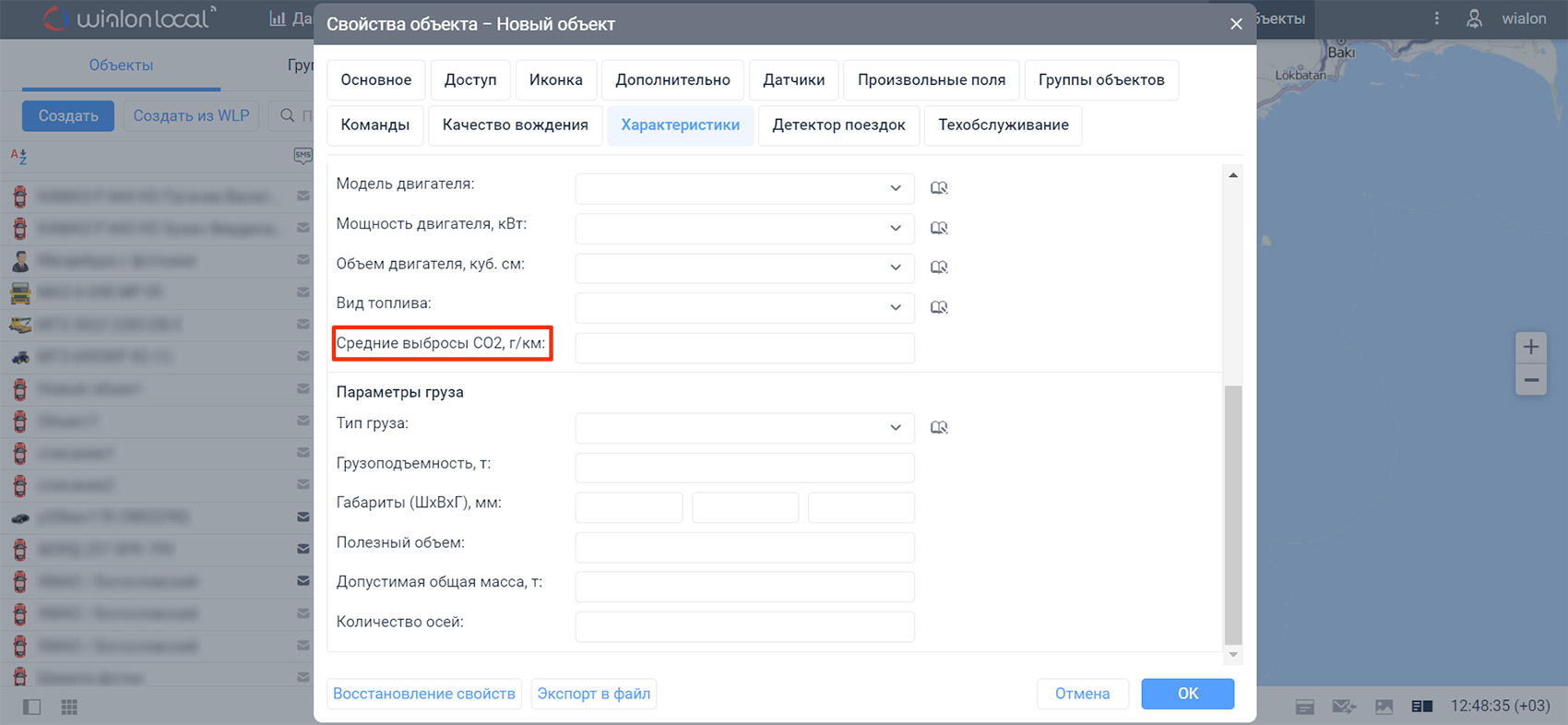Open the Детектор поездок tab

[x=838, y=125]
